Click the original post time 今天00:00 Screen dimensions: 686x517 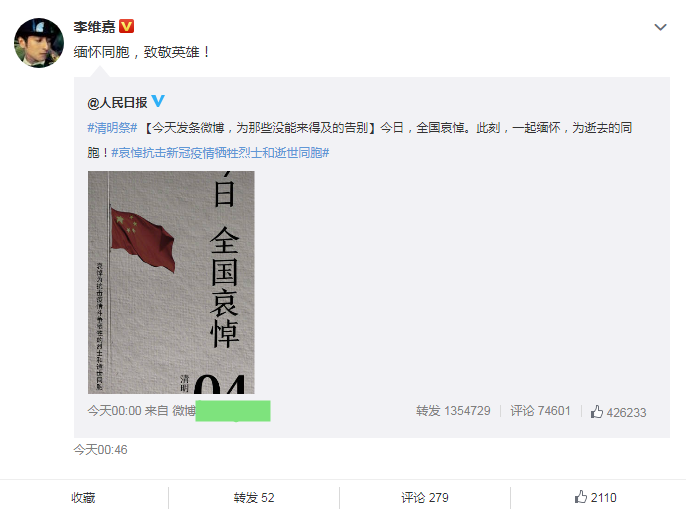click(115, 411)
